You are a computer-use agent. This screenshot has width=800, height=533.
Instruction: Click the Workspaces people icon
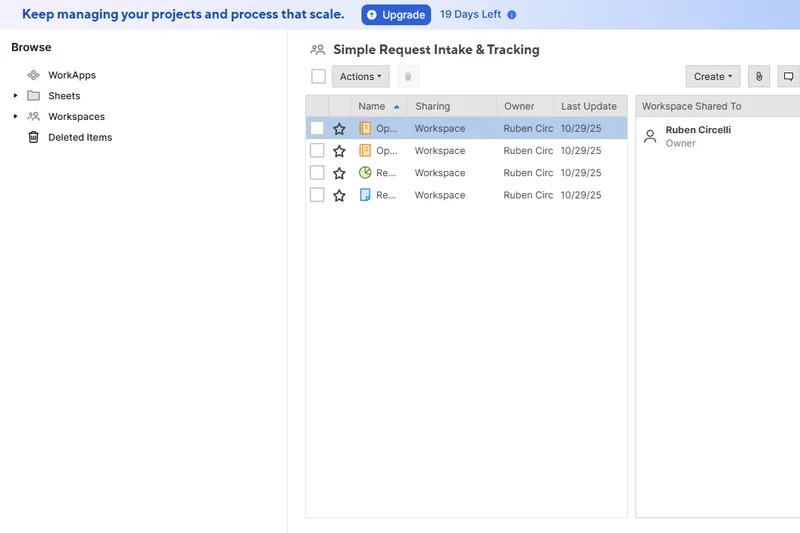34,116
